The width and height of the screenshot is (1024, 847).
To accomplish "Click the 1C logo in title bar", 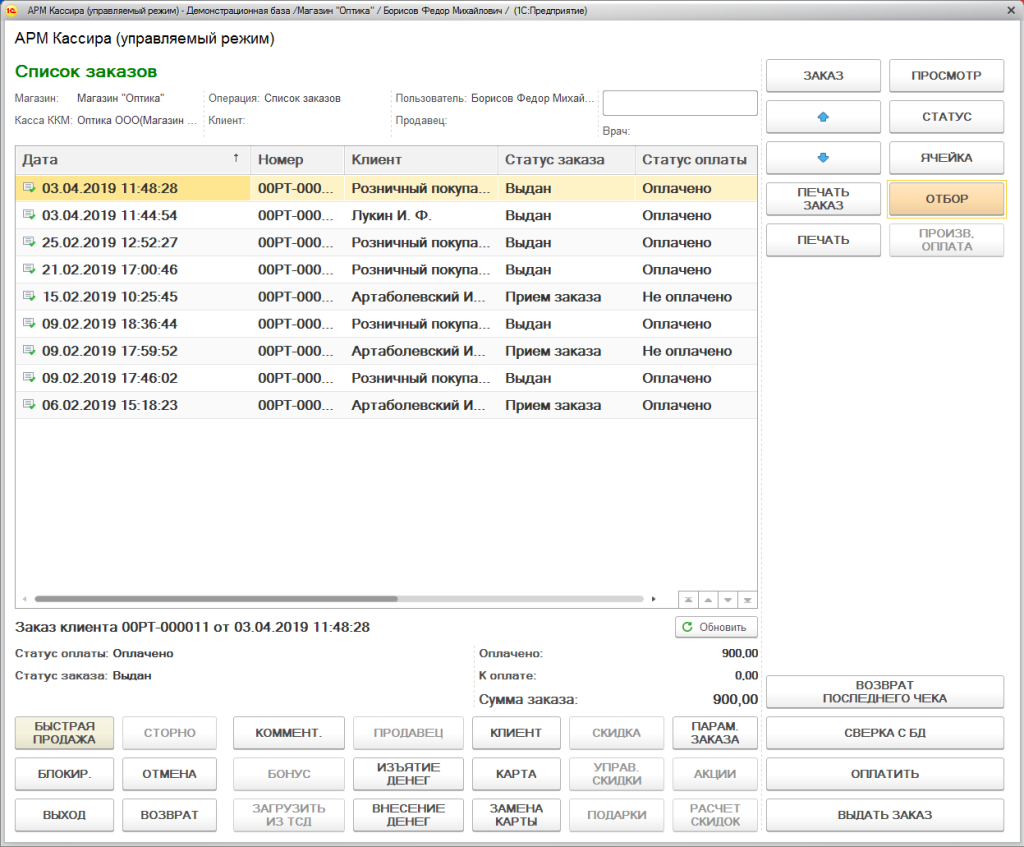I will (12, 10).
